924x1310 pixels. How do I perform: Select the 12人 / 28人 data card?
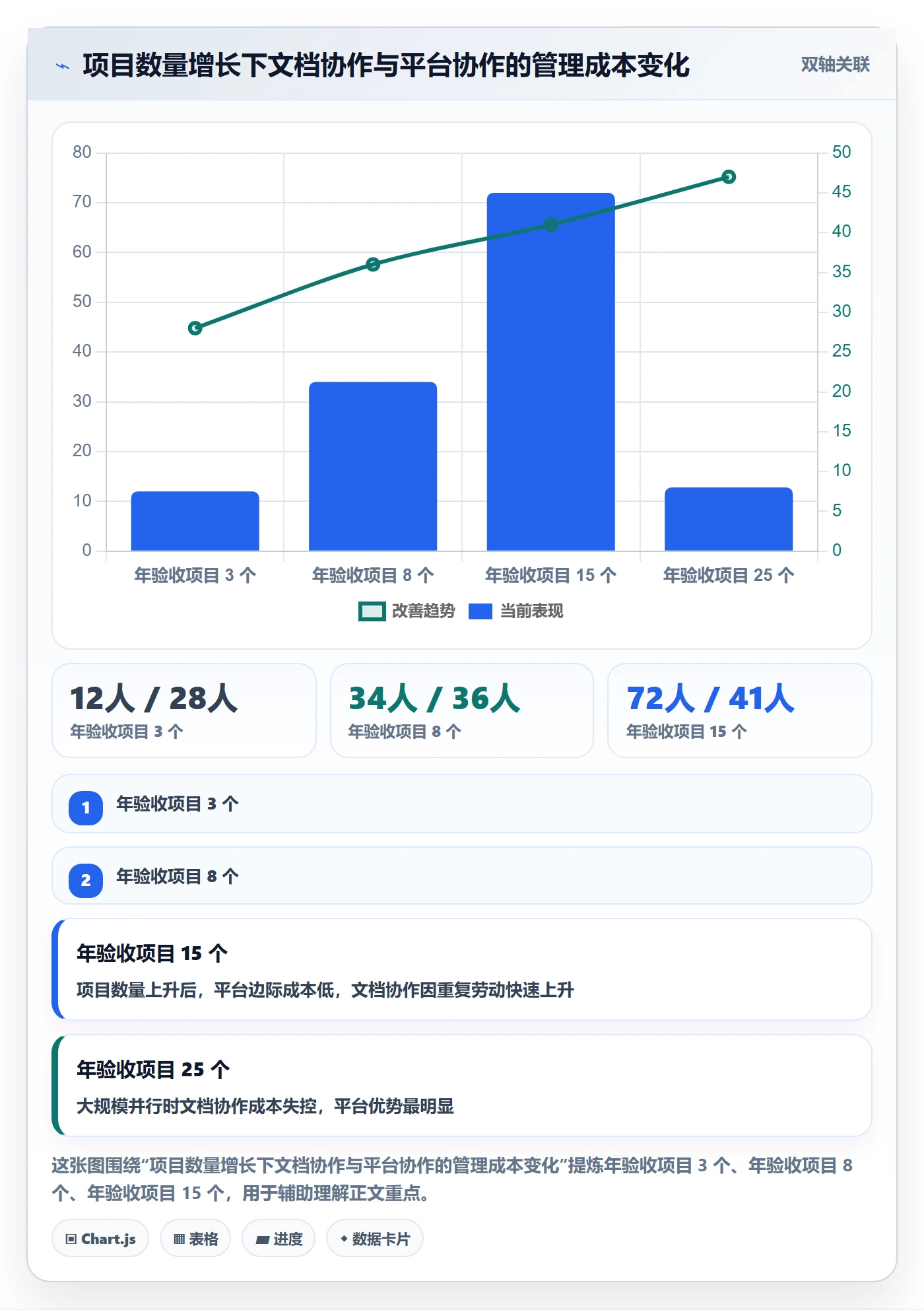pos(184,710)
